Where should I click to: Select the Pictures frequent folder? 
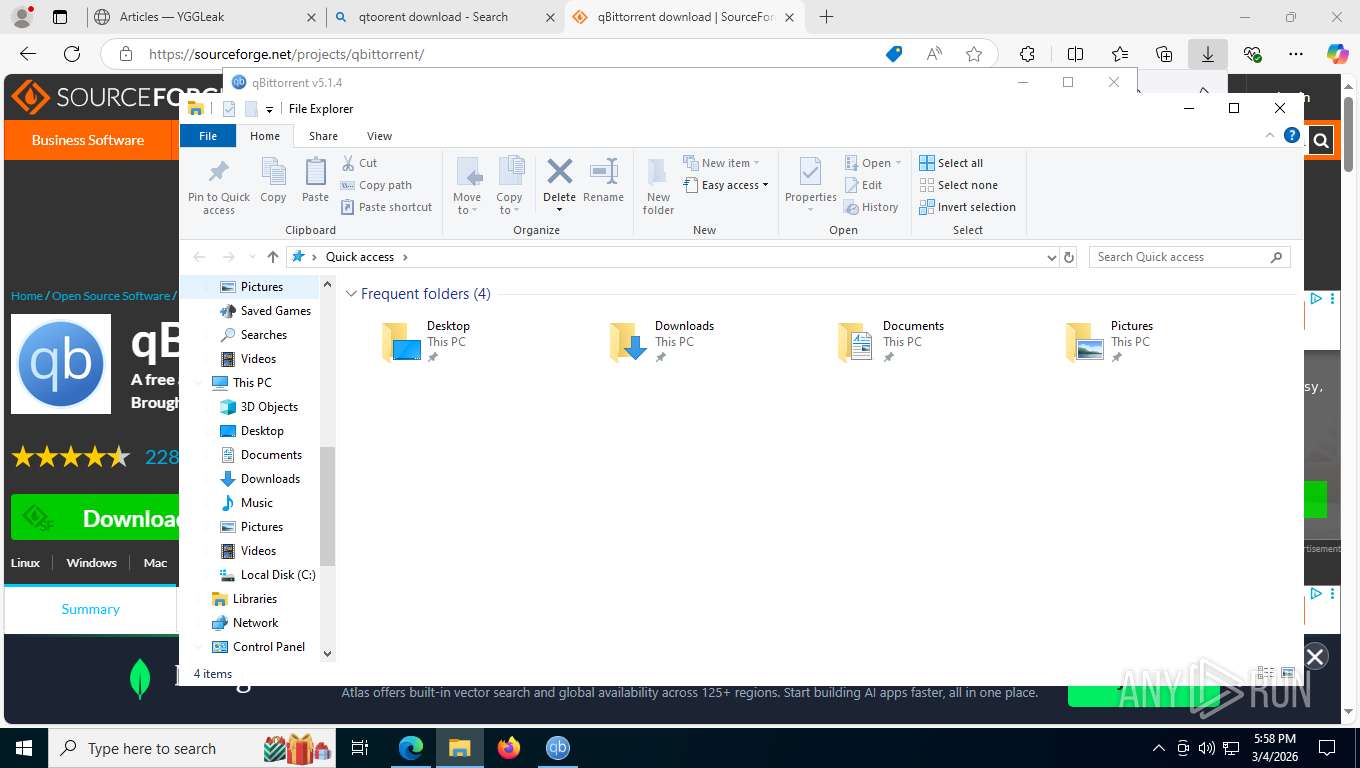(x=1110, y=341)
